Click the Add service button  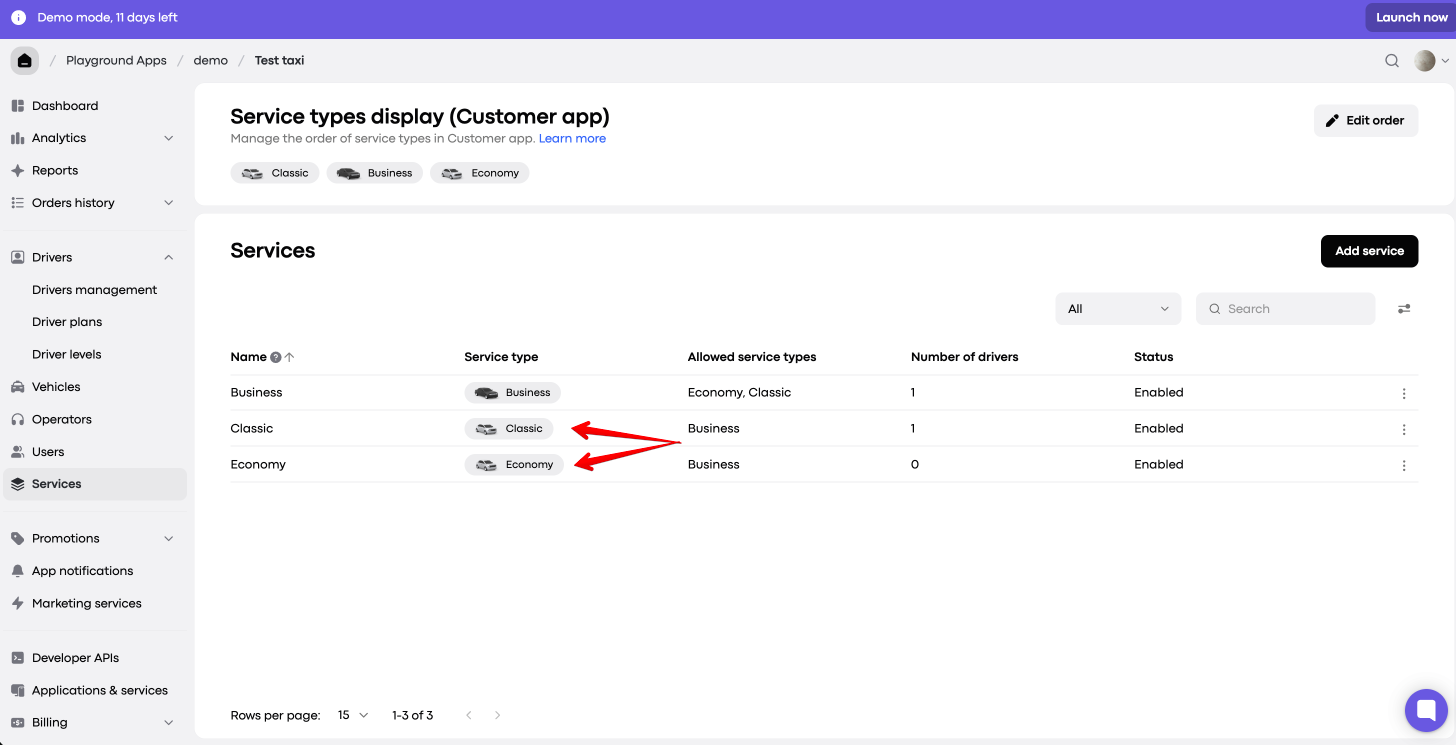coord(1369,251)
